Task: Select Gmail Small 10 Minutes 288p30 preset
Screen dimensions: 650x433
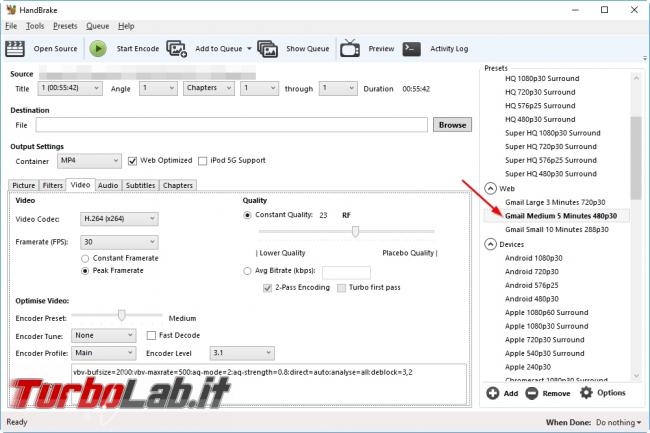Action: [x=557, y=230]
